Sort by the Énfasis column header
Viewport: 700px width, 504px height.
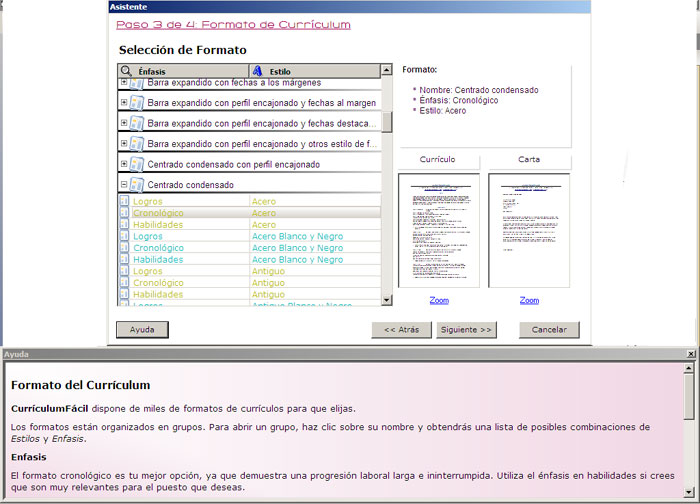coord(183,71)
